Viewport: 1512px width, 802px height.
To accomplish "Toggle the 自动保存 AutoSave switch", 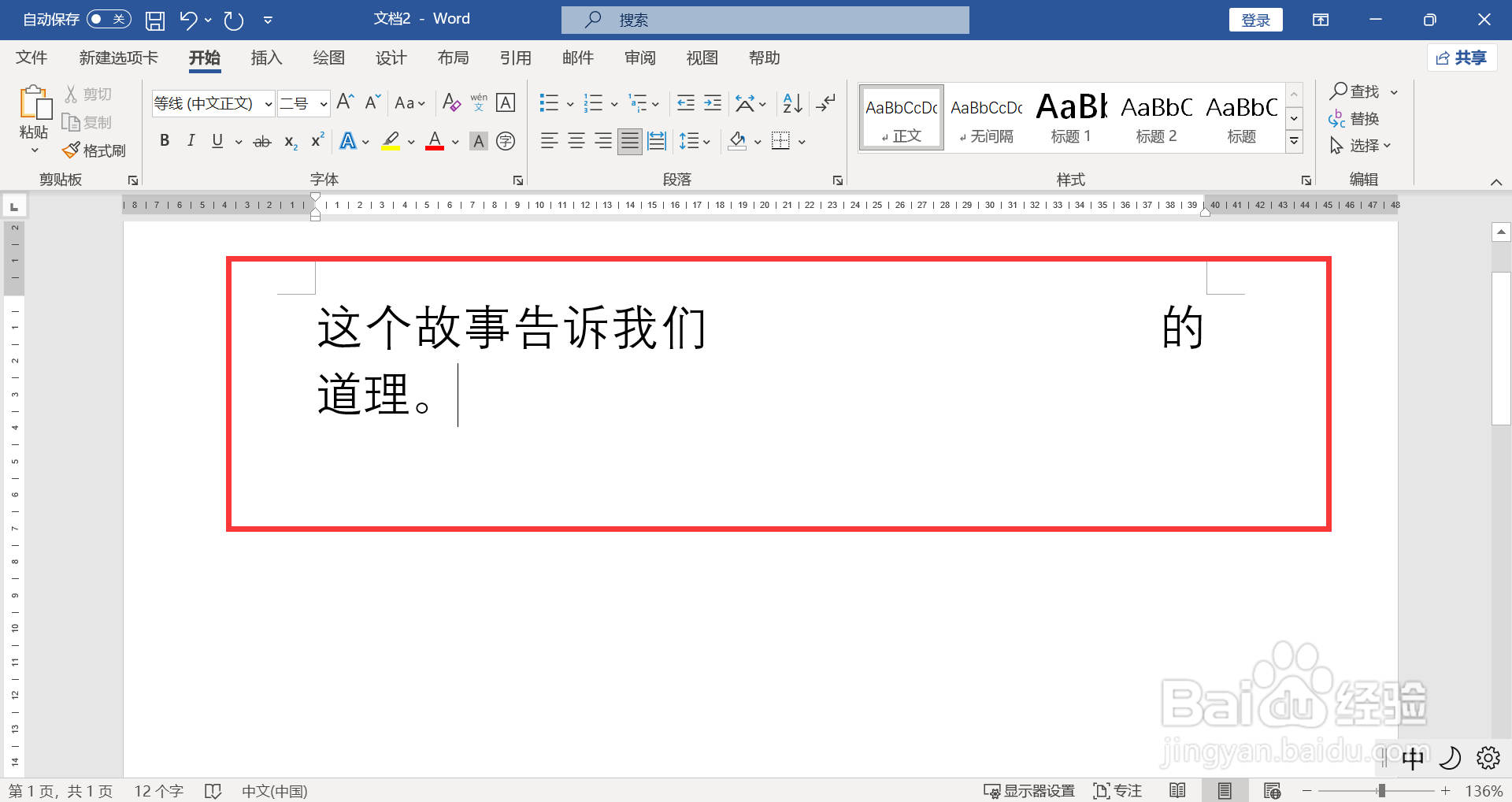I will (109, 19).
